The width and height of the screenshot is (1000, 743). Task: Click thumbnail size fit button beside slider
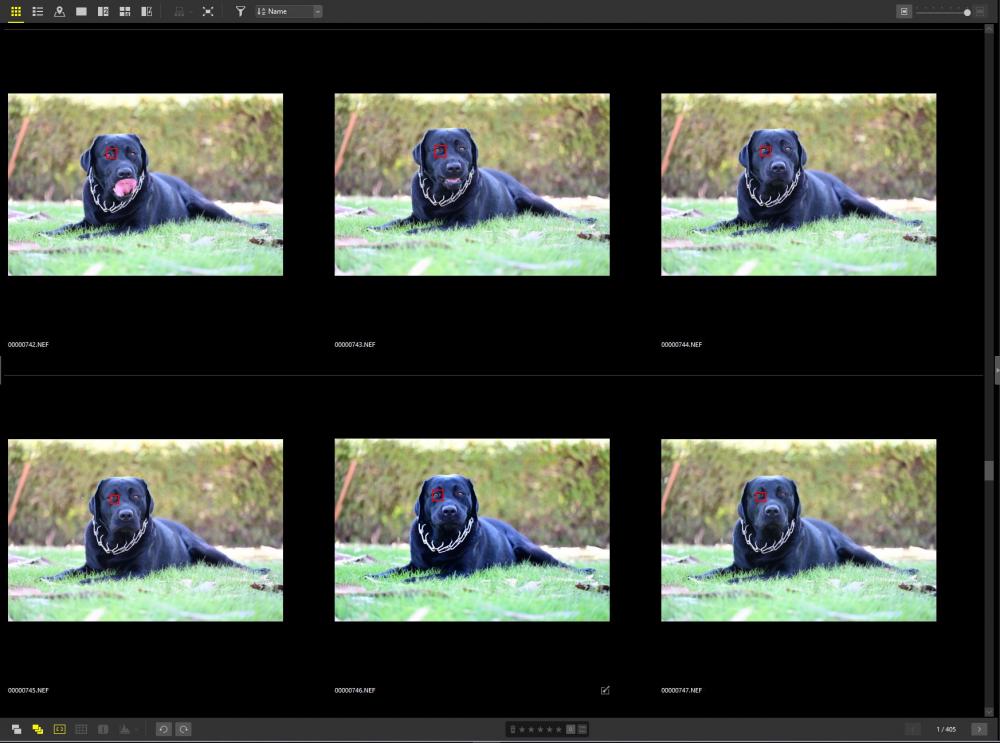click(x=904, y=11)
